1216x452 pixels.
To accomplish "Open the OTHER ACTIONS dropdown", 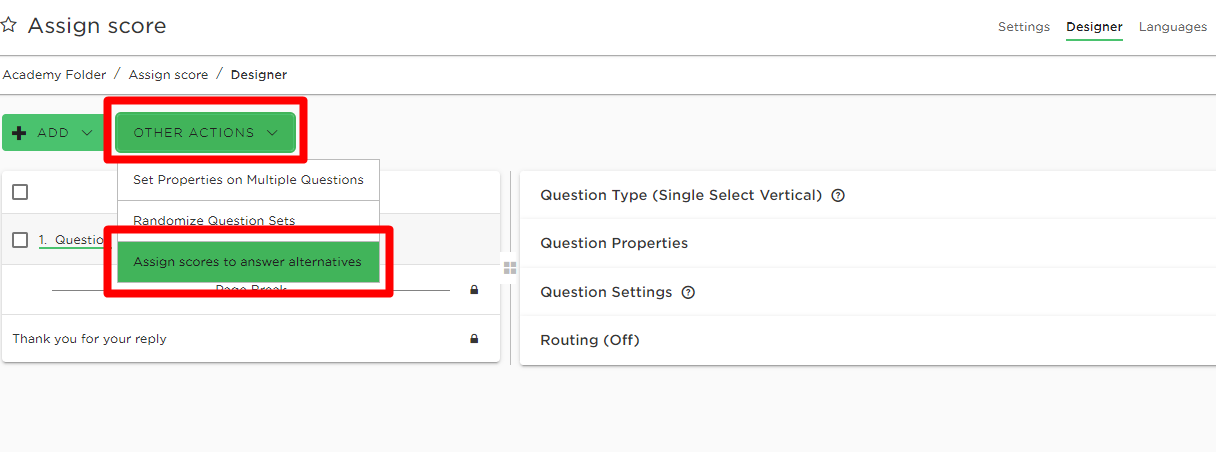I will click(205, 133).
